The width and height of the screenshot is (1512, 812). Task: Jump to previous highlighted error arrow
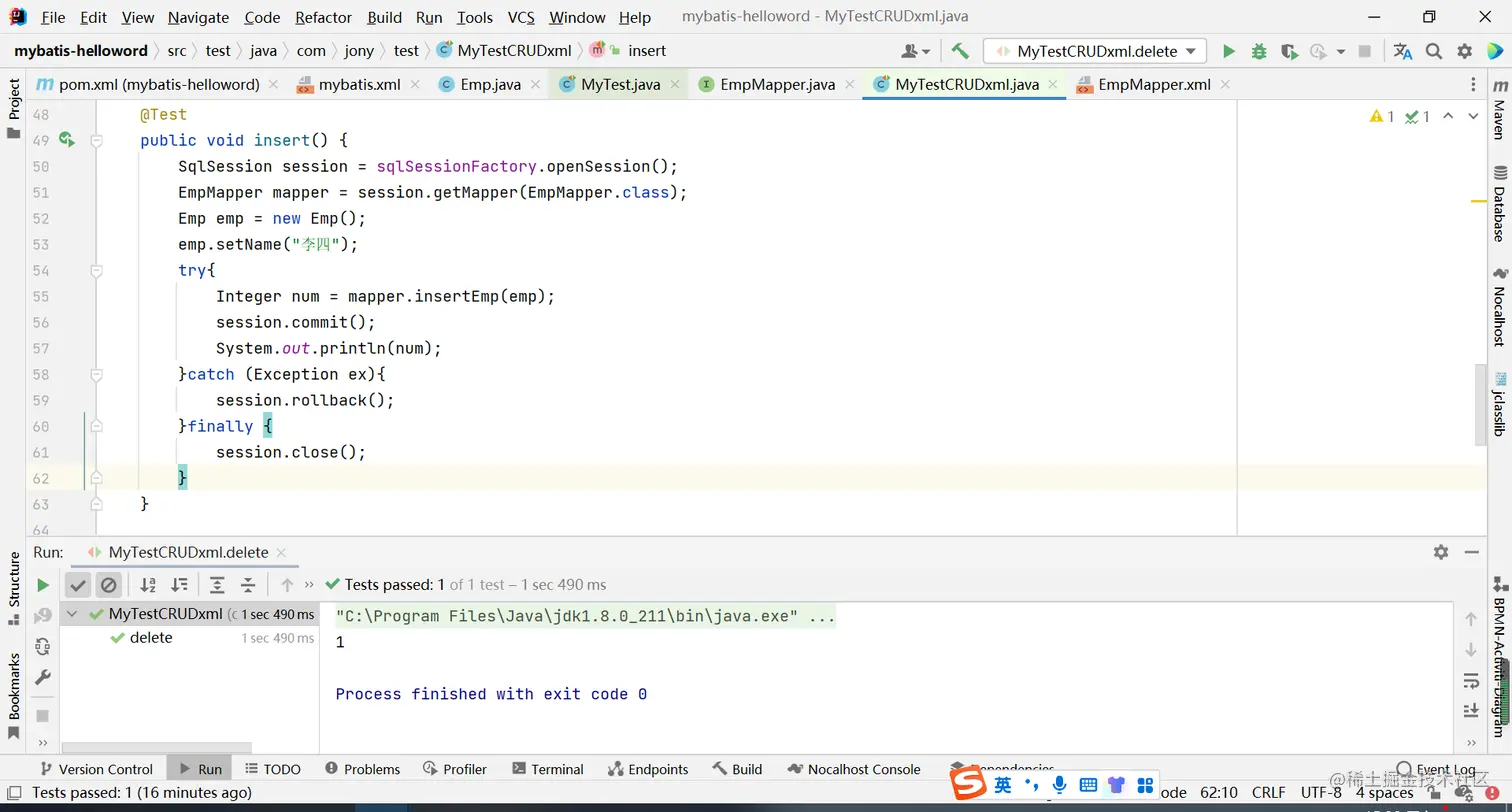[x=1448, y=117]
